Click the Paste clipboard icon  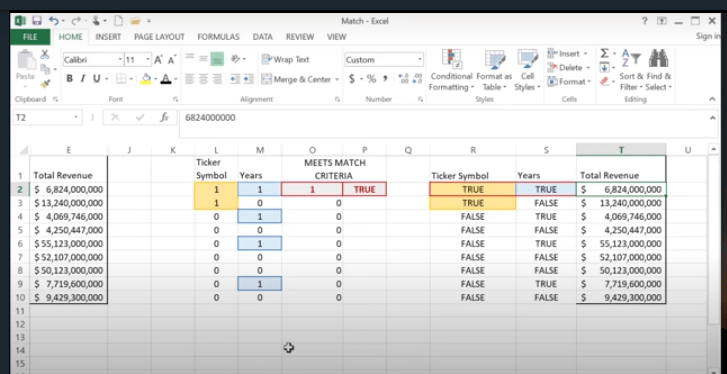pos(26,61)
